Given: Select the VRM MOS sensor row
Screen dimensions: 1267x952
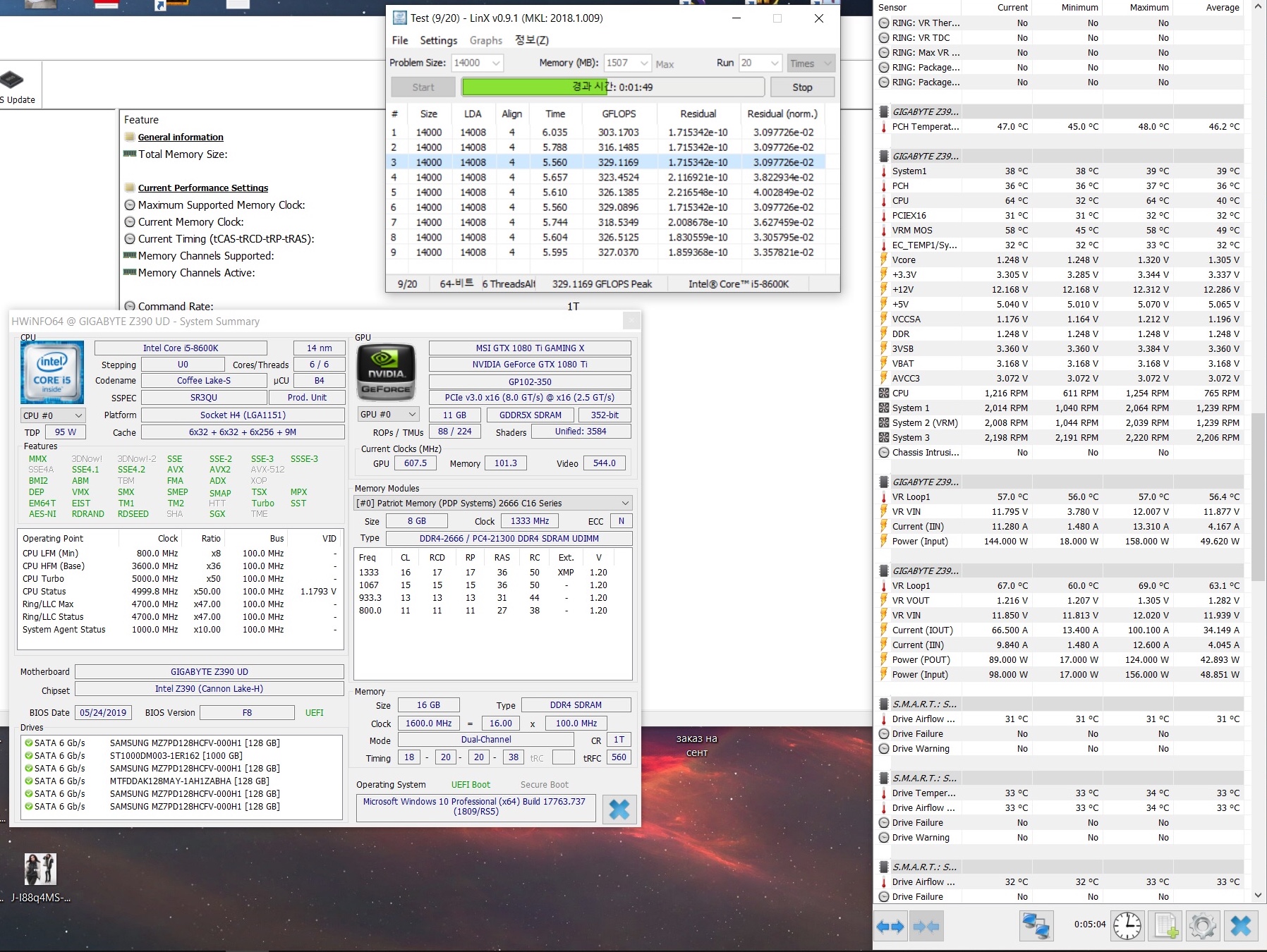Looking at the screenshot, I should [1061, 230].
